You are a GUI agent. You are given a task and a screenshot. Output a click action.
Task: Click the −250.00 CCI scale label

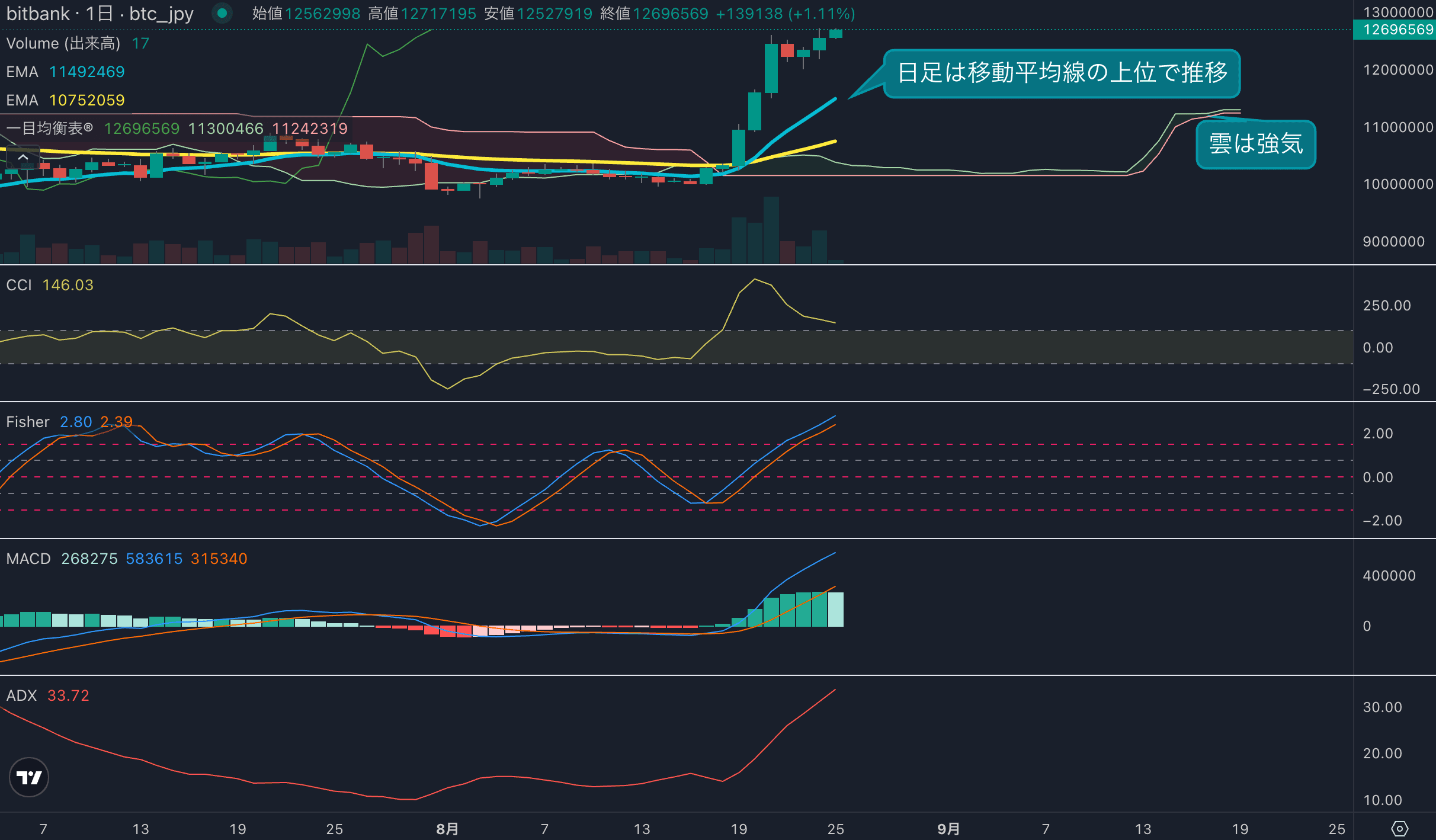click(x=1391, y=389)
